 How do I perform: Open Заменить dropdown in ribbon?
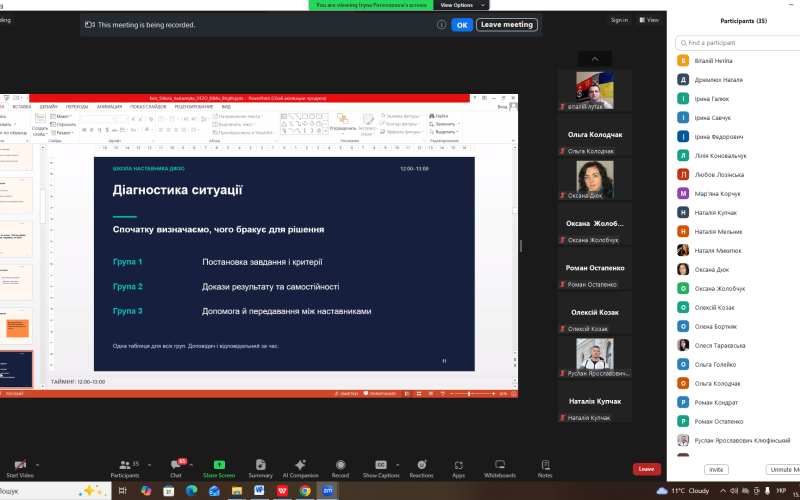point(444,124)
